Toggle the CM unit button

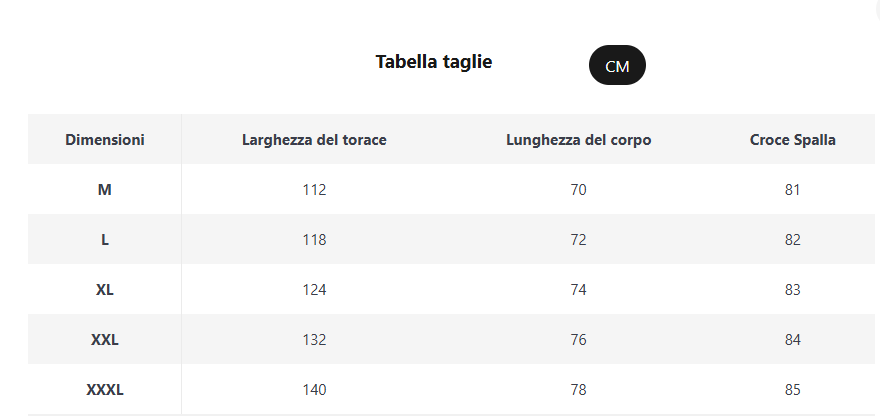point(617,65)
